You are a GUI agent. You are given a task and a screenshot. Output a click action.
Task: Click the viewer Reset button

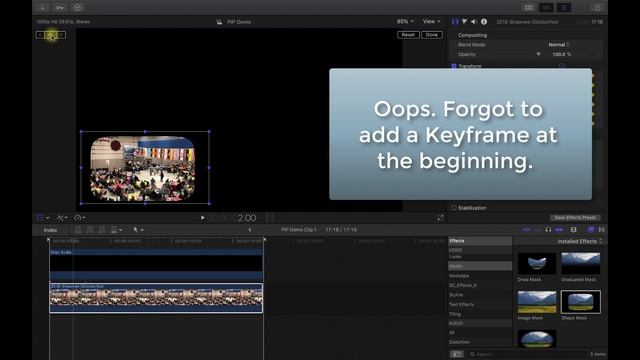click(408, 35)
